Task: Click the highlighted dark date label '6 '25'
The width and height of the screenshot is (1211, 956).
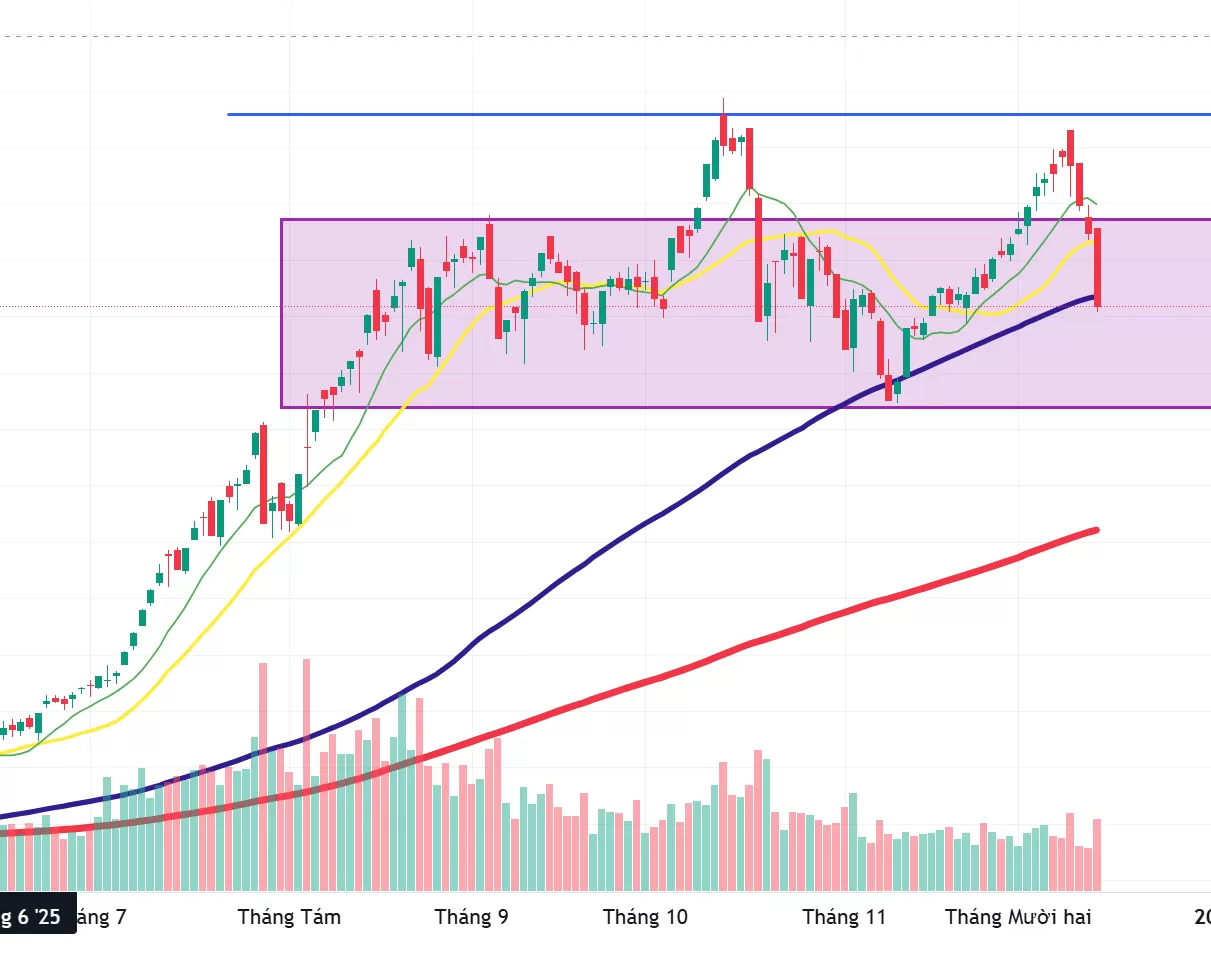Action: (36, 915)
